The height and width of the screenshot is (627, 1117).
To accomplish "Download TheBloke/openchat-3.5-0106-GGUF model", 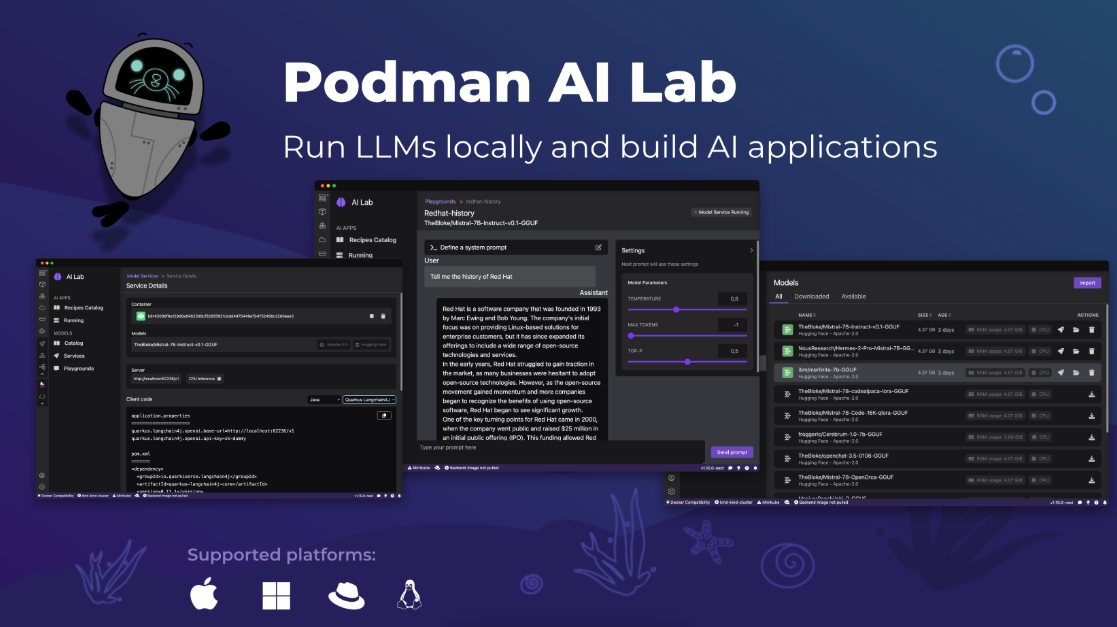I will (1091, 458).
